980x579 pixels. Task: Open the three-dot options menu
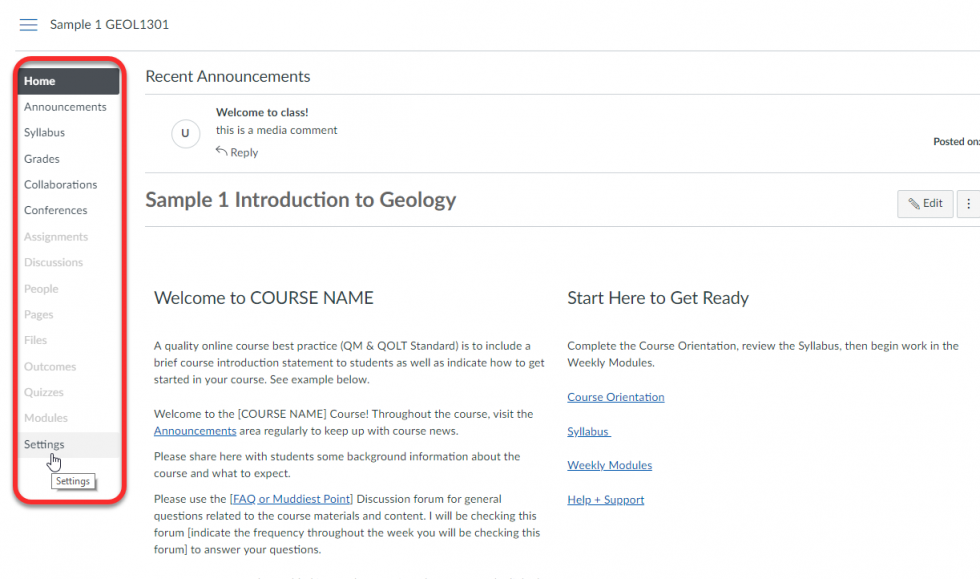pos(967,203)
